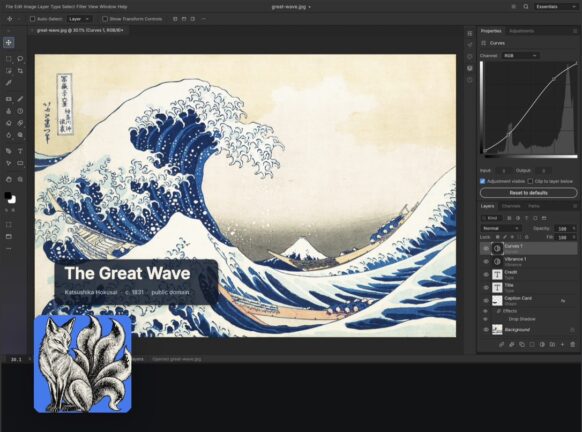Select the Vibrance 1 layer row
Screen dimensions: 582x432
click(x=529, y=262)
